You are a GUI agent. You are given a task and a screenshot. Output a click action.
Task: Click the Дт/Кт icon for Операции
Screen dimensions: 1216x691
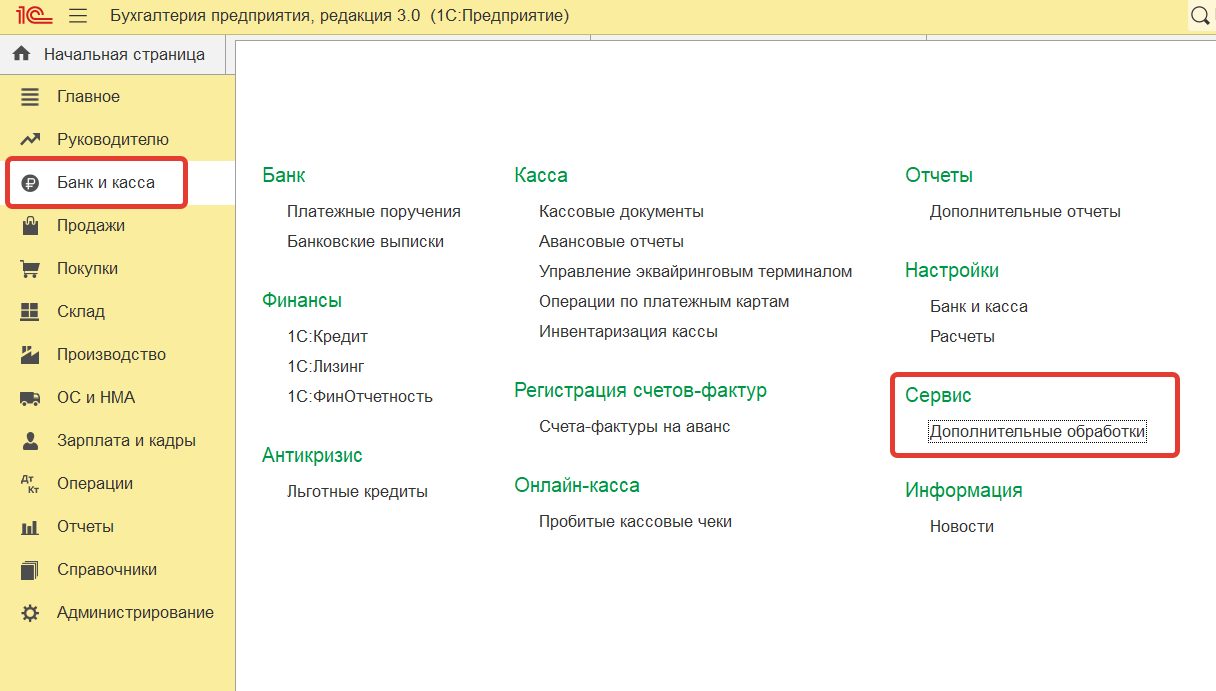point(30,484)
